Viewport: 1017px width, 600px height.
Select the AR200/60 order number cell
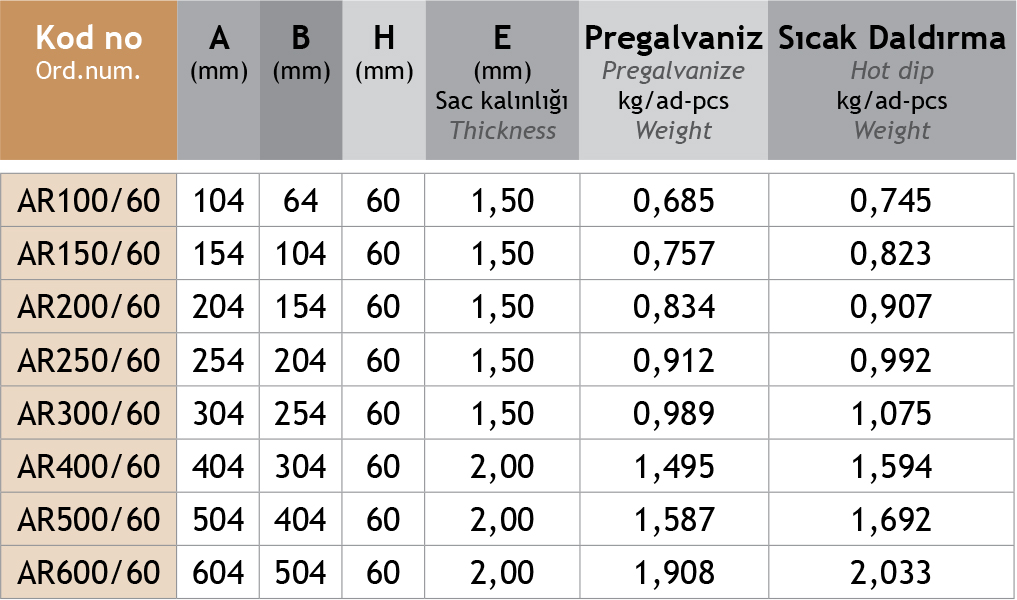(x=89, y=307)
